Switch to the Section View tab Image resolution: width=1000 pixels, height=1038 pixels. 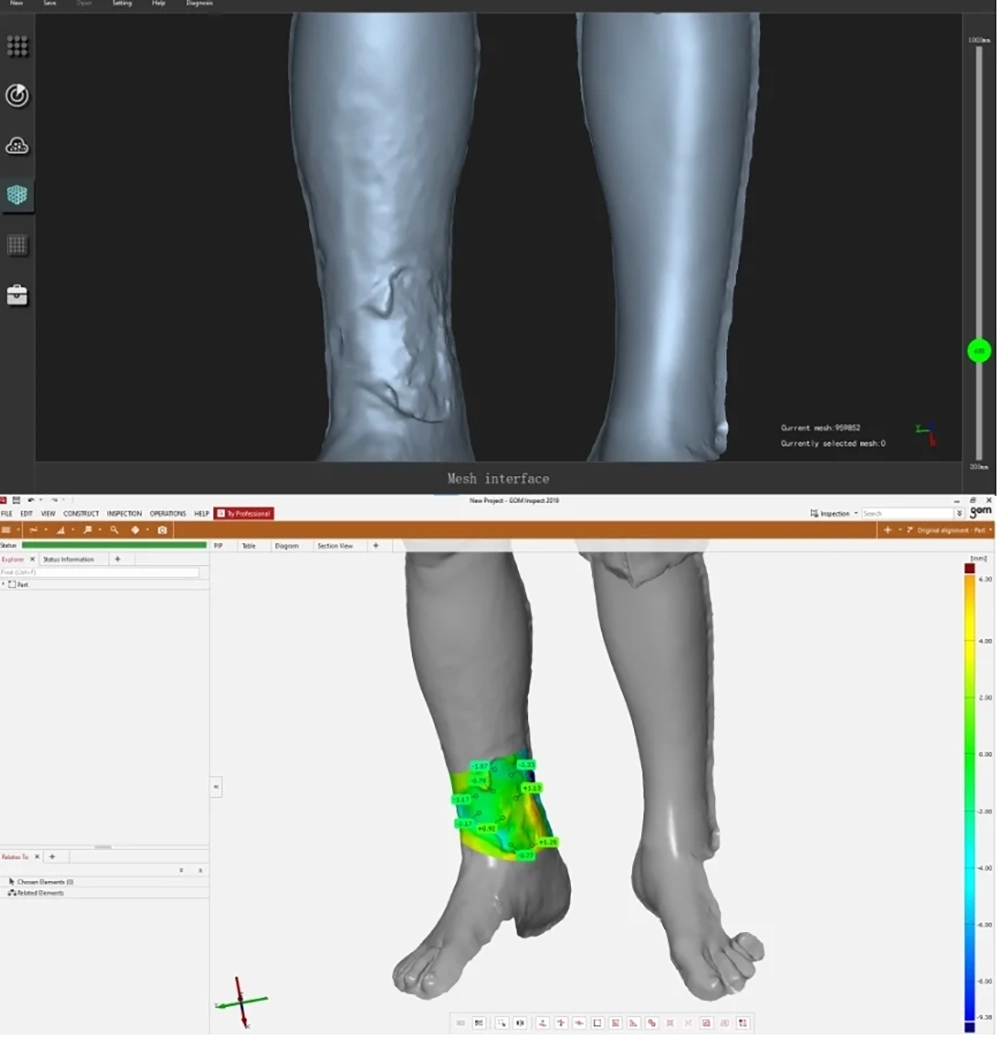pos(335,546)
